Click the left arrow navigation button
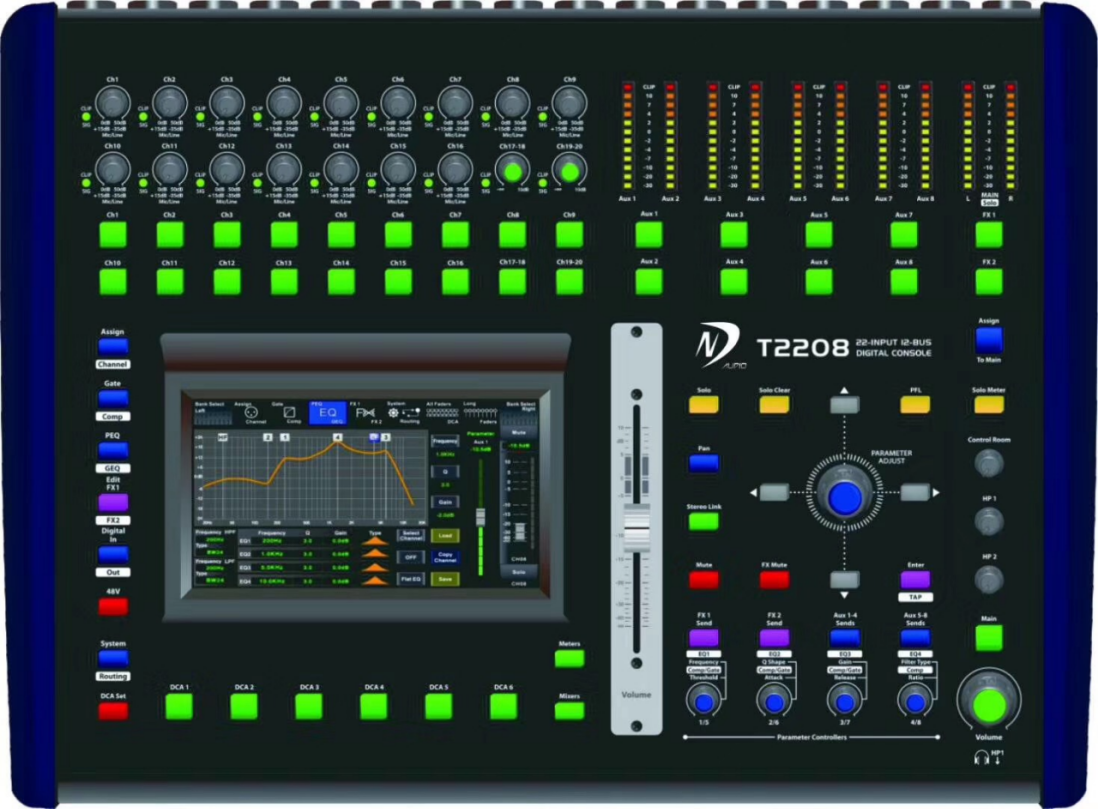Viewport: 1099px width, 809px height. (x=774, y=492)
